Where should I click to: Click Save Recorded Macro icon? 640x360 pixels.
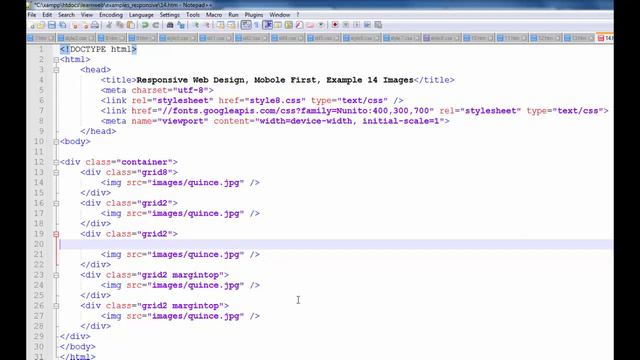[378, 25]
